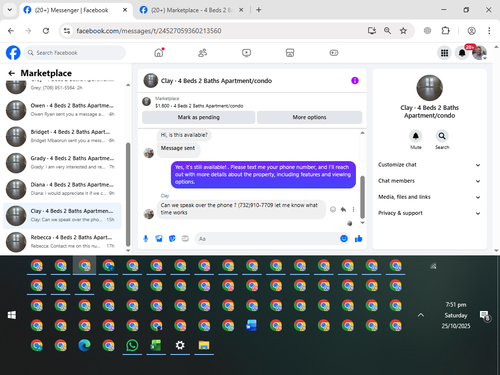This screenshot has height=375, width=500.
Task: Click the Search Facebook field
Action: [75, 53]
